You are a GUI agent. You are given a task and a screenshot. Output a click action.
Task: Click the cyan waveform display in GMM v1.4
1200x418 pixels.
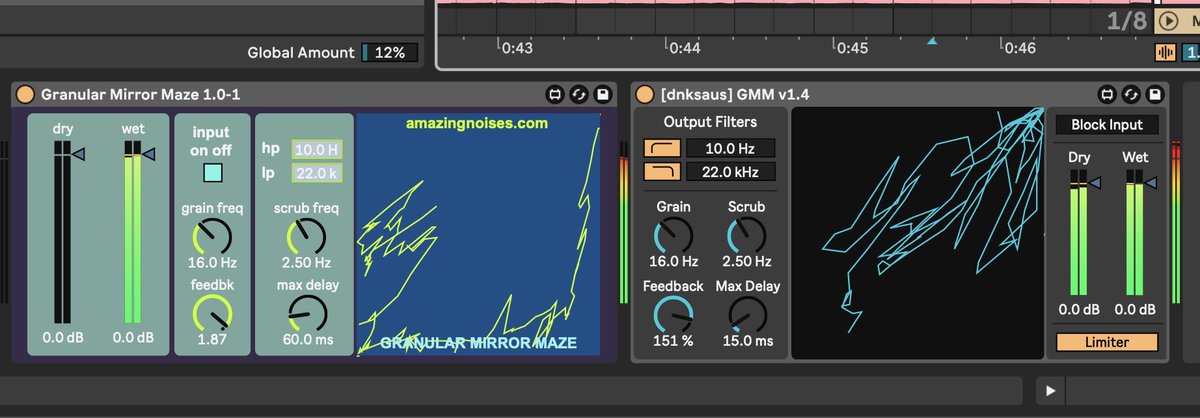tap(918, 233)
